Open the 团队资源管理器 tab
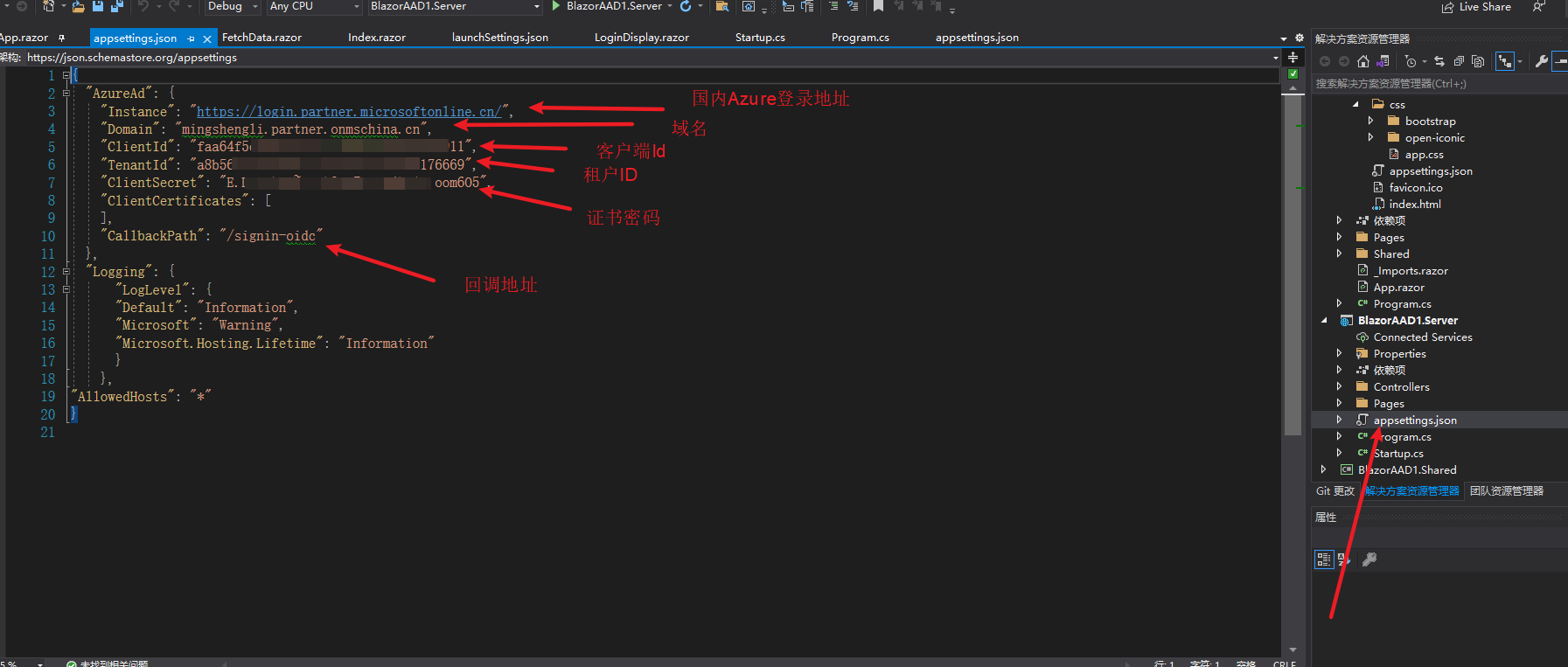Screen dimensions: 1568x667 point(1507,491)
